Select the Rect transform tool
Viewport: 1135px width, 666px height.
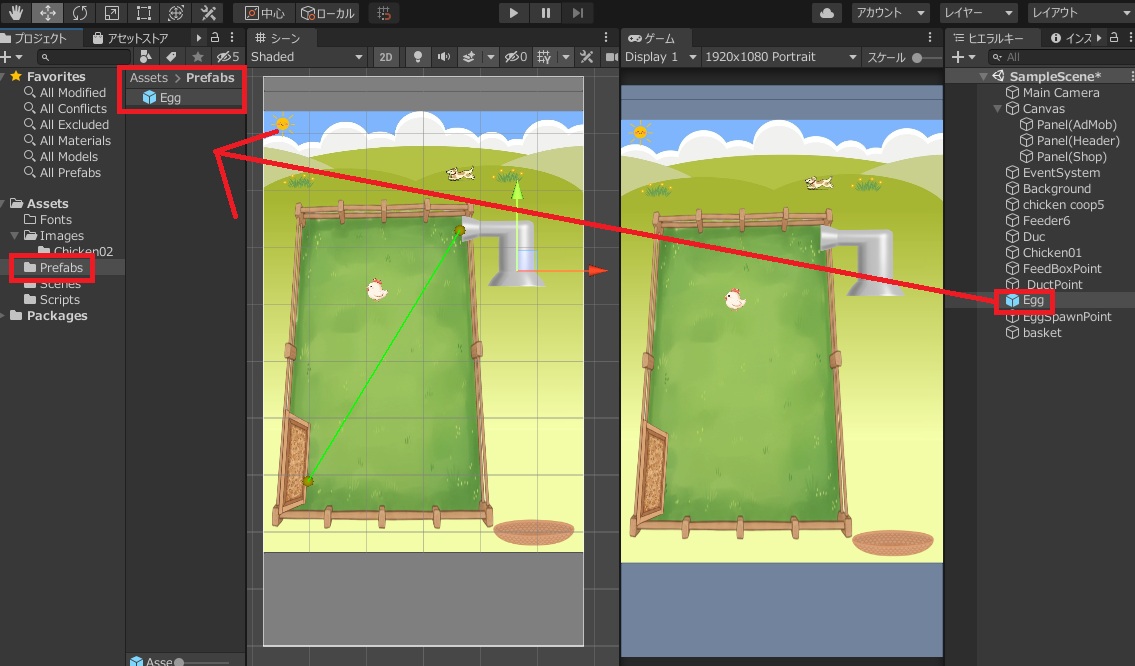144,13
